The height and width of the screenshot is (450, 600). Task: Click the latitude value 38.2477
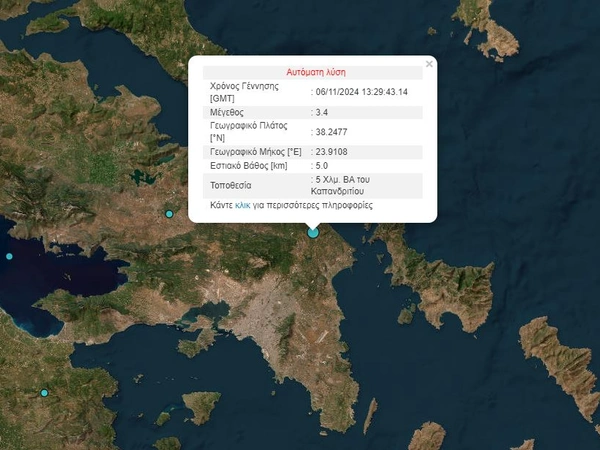pos(333,131)
